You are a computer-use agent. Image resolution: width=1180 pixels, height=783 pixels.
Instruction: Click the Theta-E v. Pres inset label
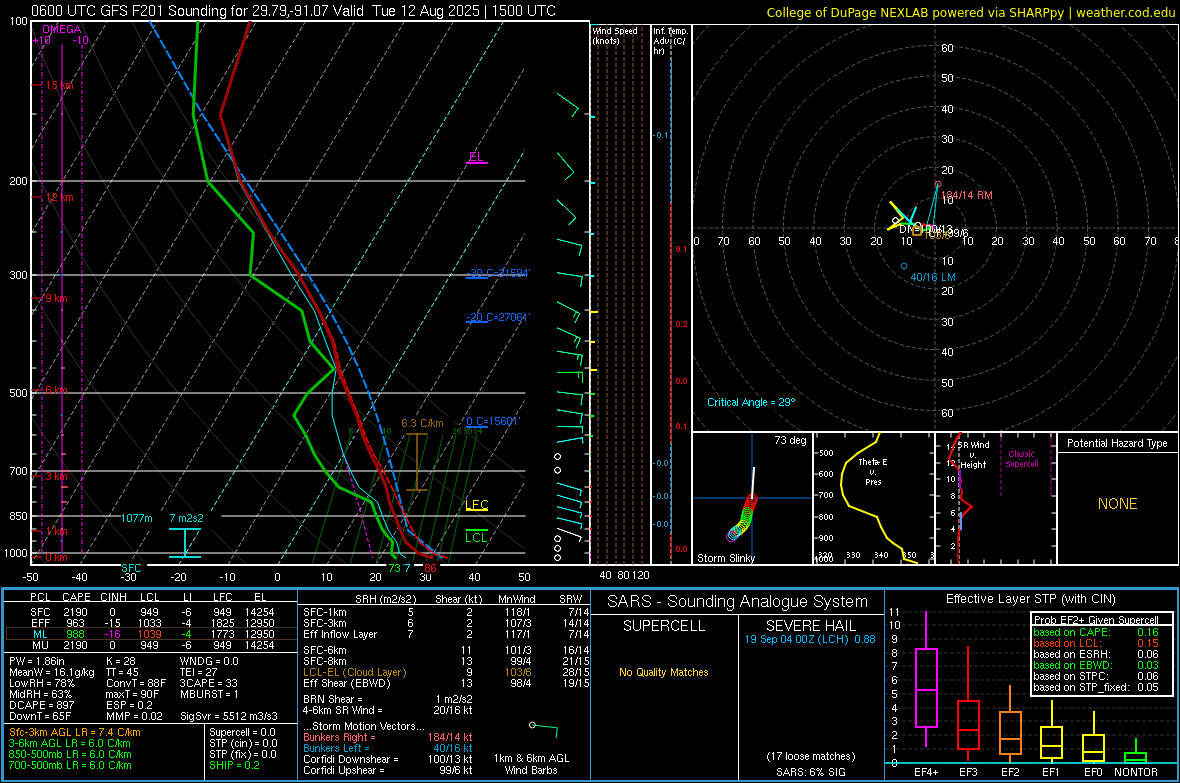click(873, 471)
